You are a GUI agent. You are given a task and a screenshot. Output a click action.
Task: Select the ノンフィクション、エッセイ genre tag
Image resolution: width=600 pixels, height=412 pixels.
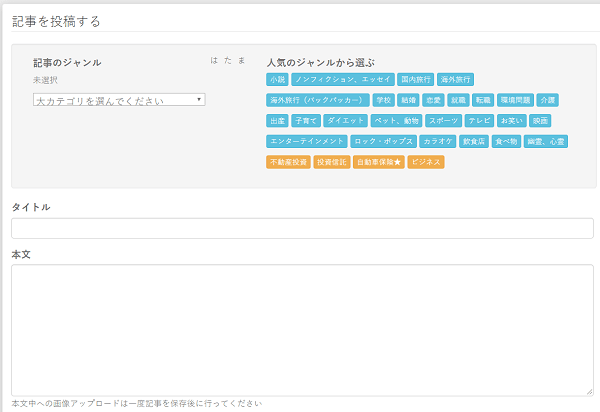pyautogui.click(x=343, y=80)
